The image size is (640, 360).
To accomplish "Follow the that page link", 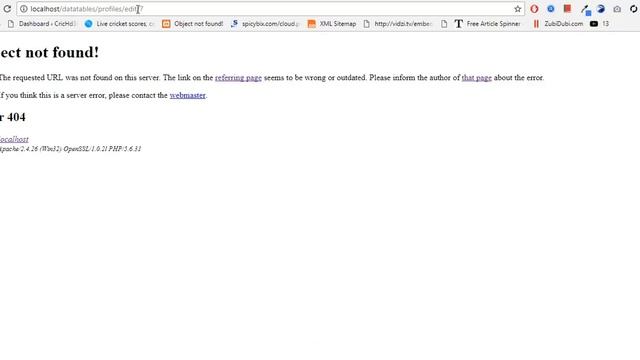I will [x=477, y=78].
